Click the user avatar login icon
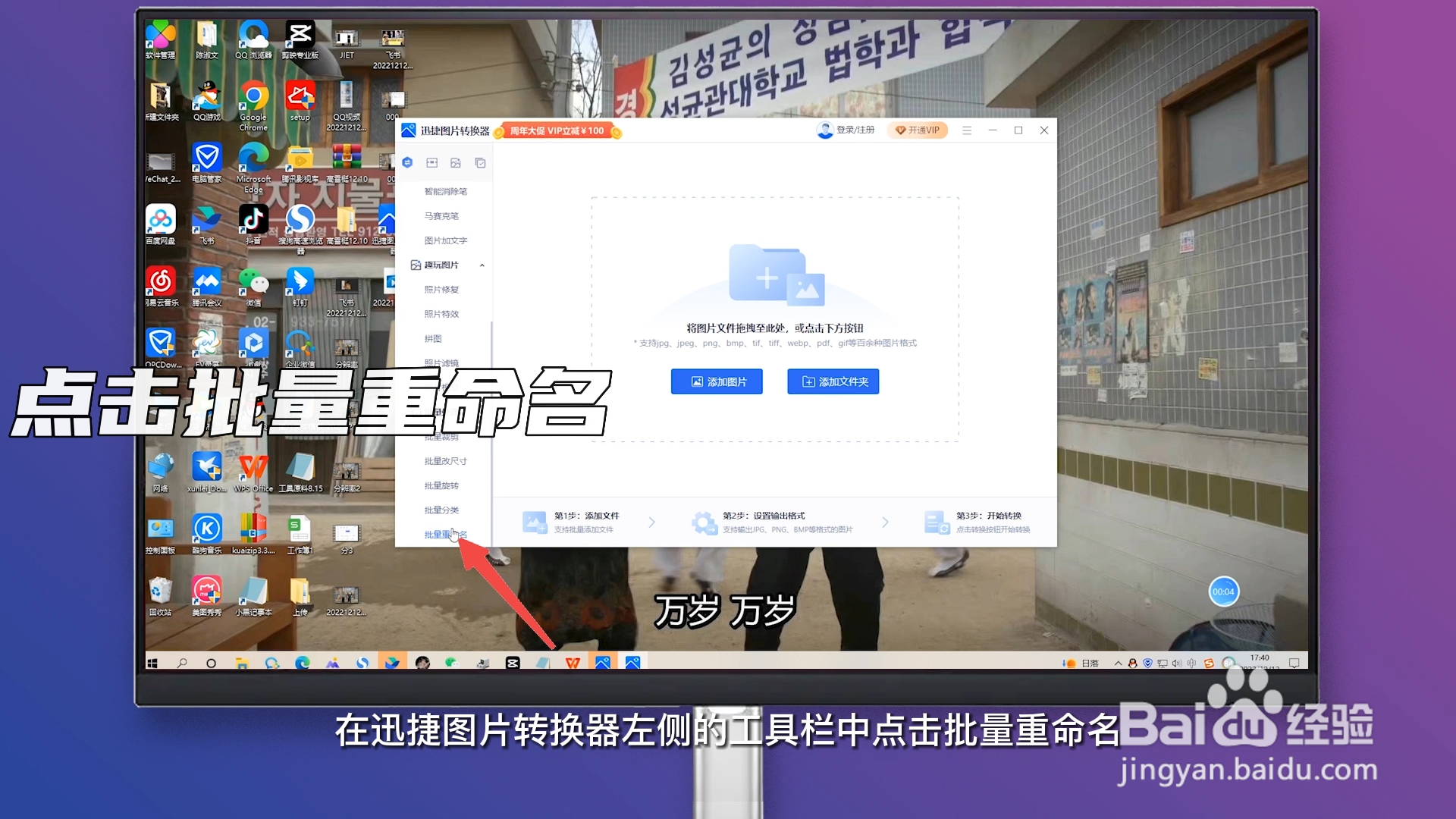The width and height of the screenshot is (1456, 819). pos(824,130)
